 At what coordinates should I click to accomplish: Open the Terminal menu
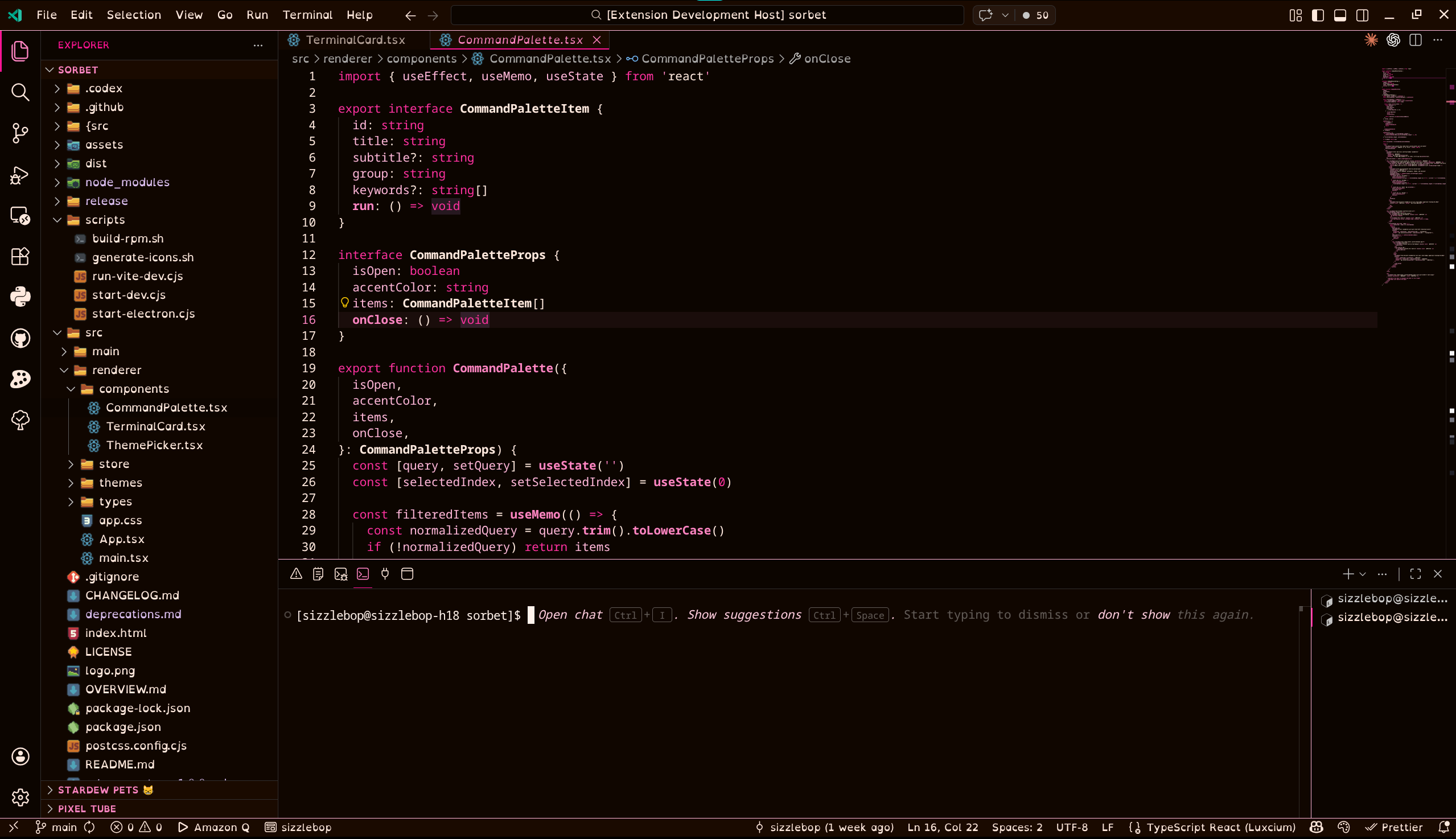pos(307,15)
